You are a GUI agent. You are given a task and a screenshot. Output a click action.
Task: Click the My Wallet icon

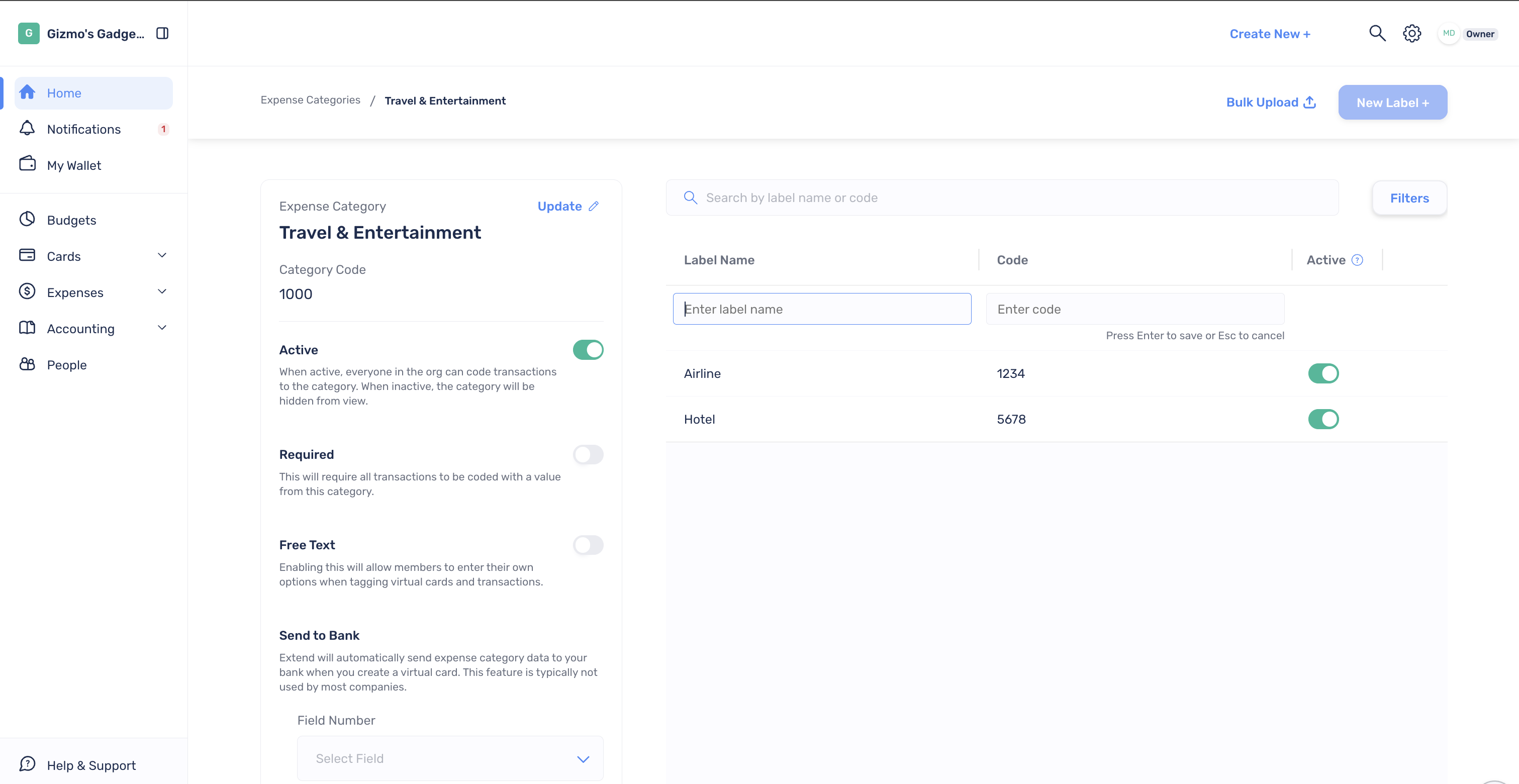click(27, 164)
